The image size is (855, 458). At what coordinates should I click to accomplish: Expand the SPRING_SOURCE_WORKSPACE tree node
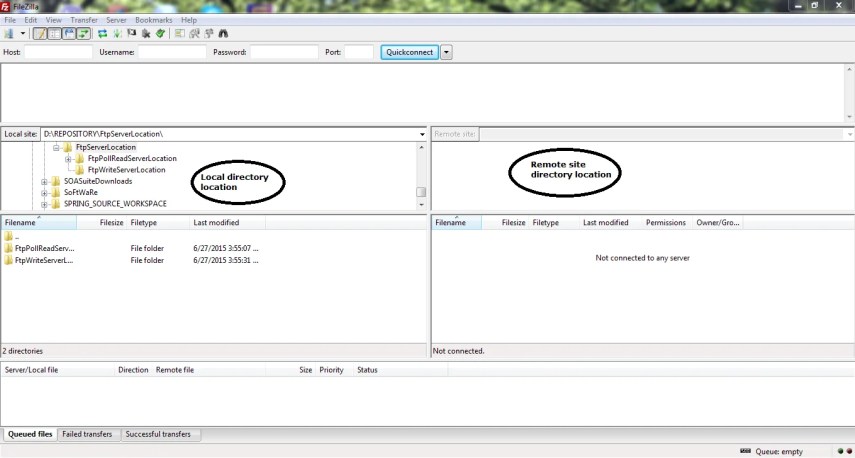(x=44, y=204)
